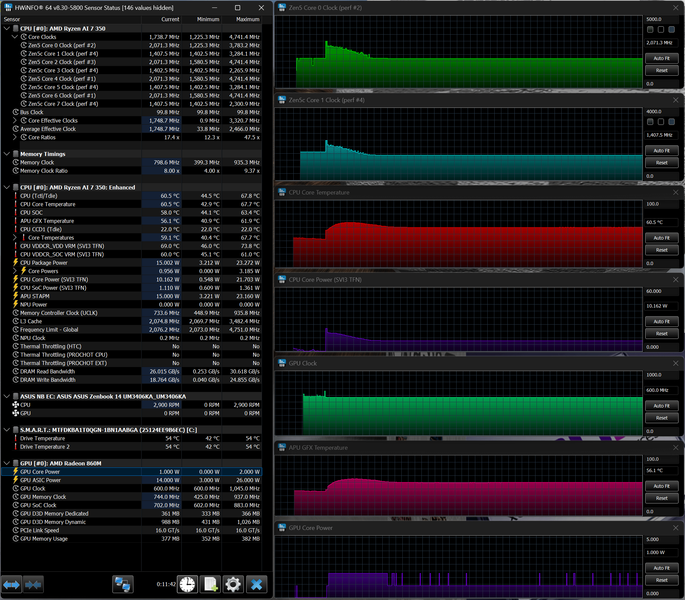
Task: Click clock icon beside GPU Memory Clock
Action: pos(16,497)
